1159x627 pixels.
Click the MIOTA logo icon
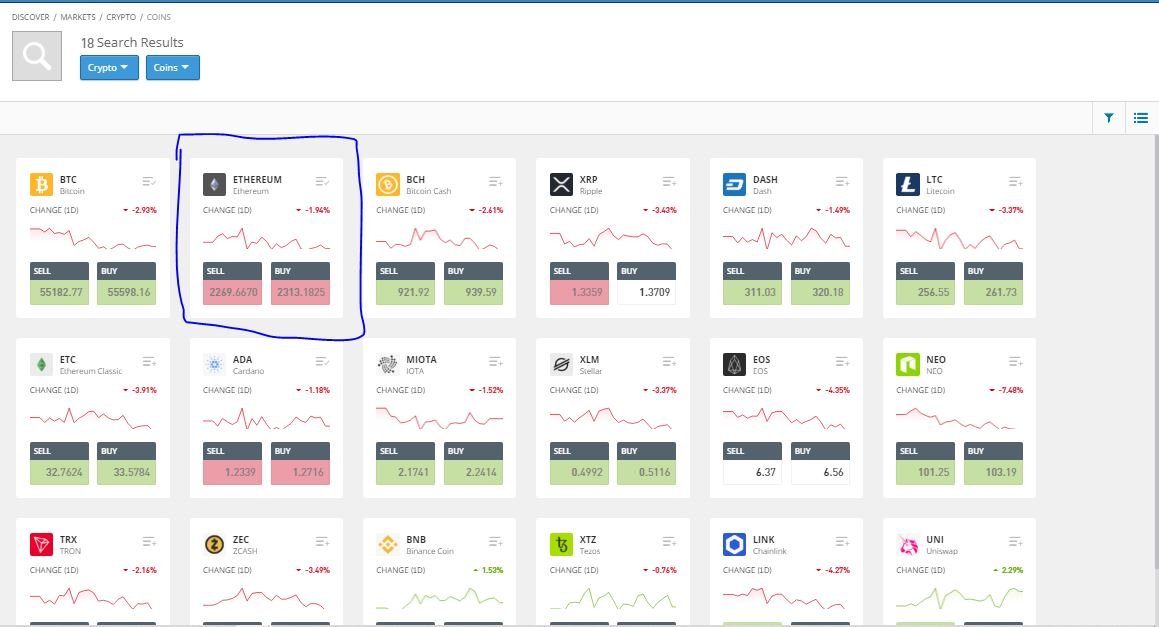point(387,365)
